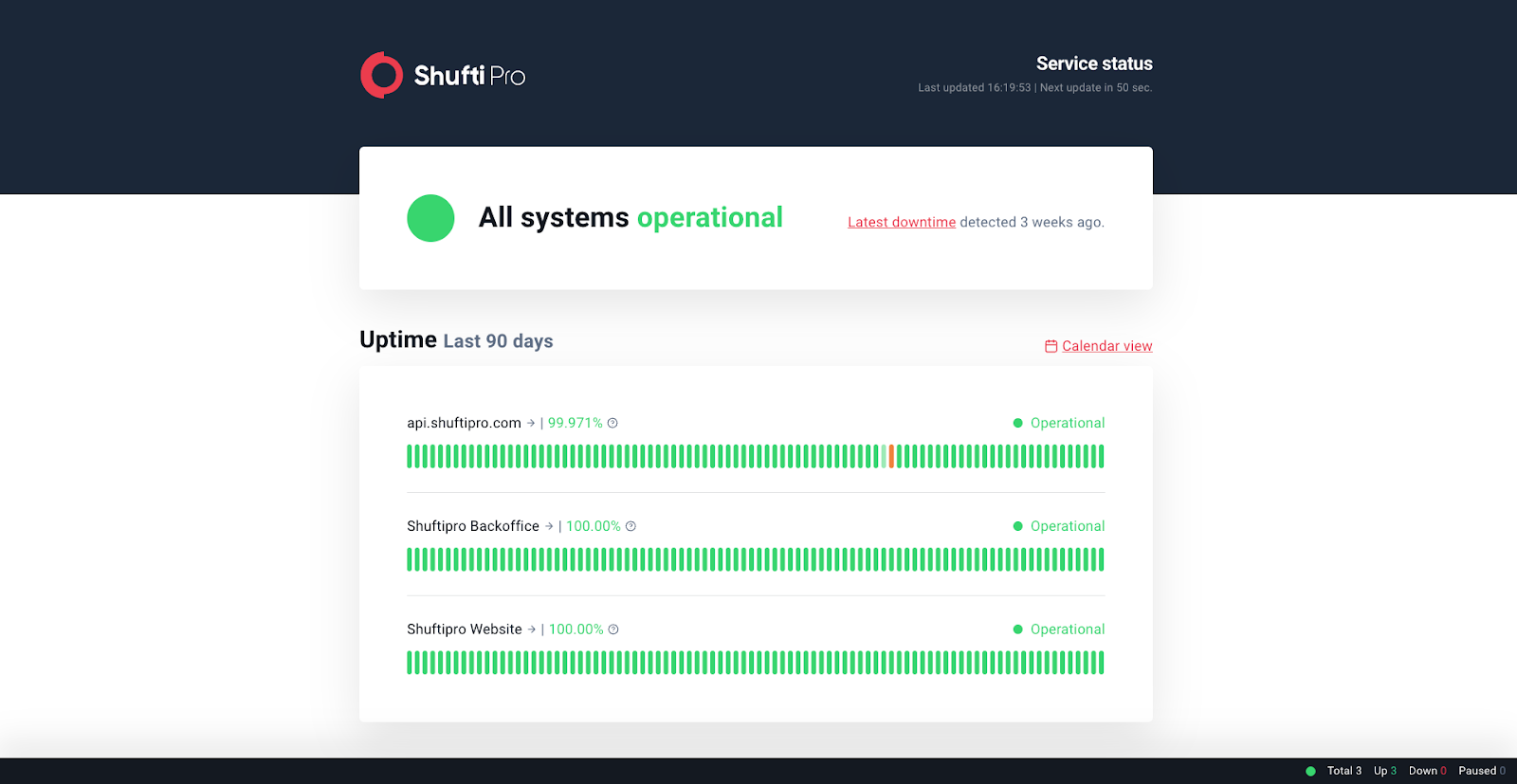Open api.shuftipro.com monitor details
Image resolution: width=1517 pixels, height=784 pixels.
pos(464,423)
